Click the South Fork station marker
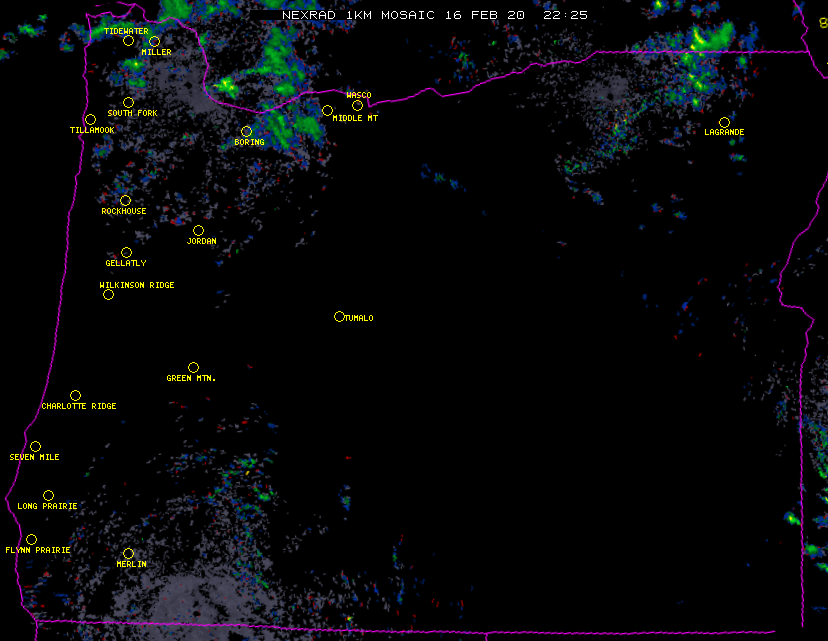Screen dimensions: 828x641 pos(128,102)
